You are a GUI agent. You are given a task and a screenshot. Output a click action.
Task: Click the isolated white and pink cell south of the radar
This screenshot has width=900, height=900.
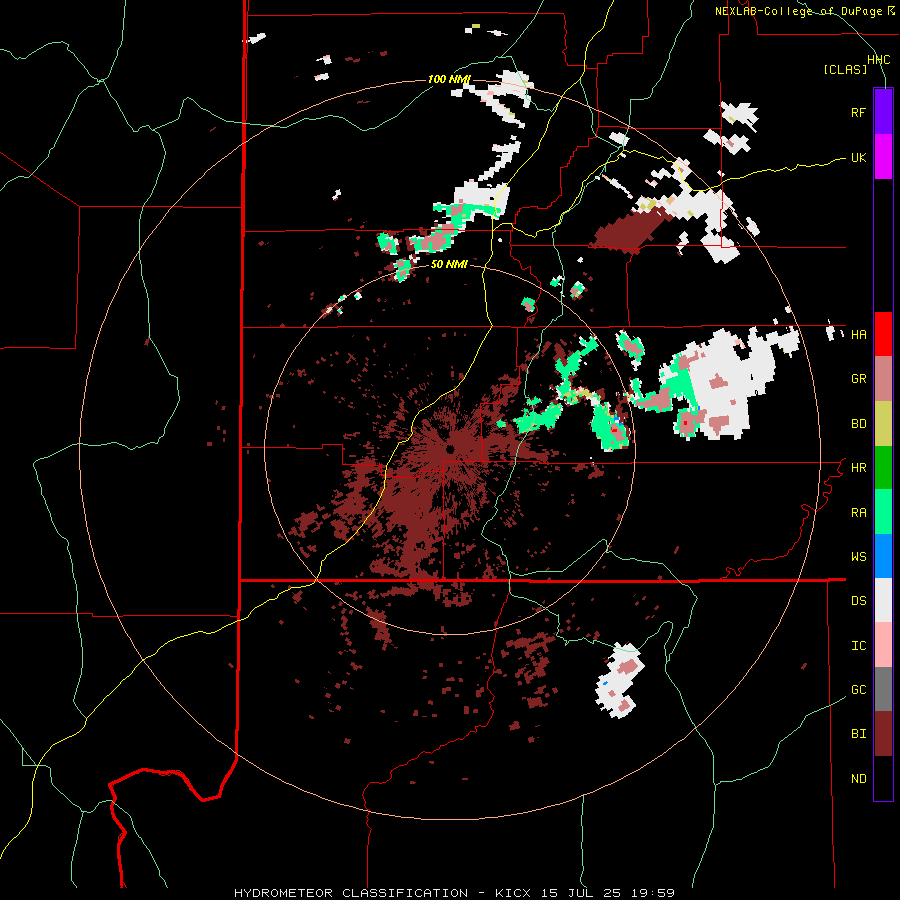tap(620, 680)
